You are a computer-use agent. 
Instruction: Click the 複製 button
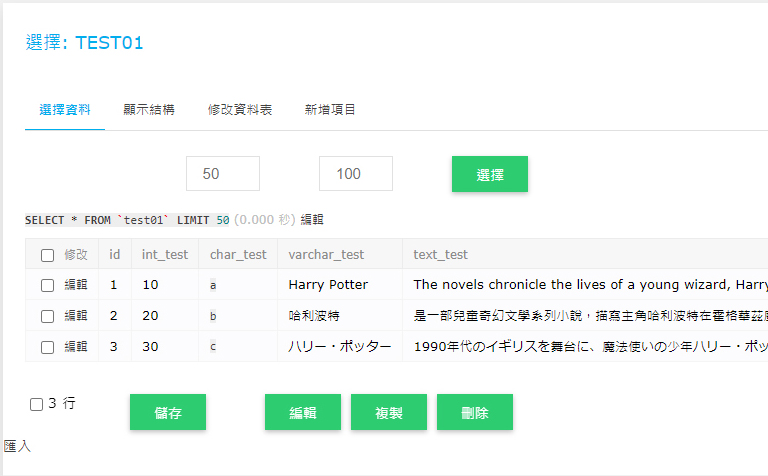click(389, 412)
